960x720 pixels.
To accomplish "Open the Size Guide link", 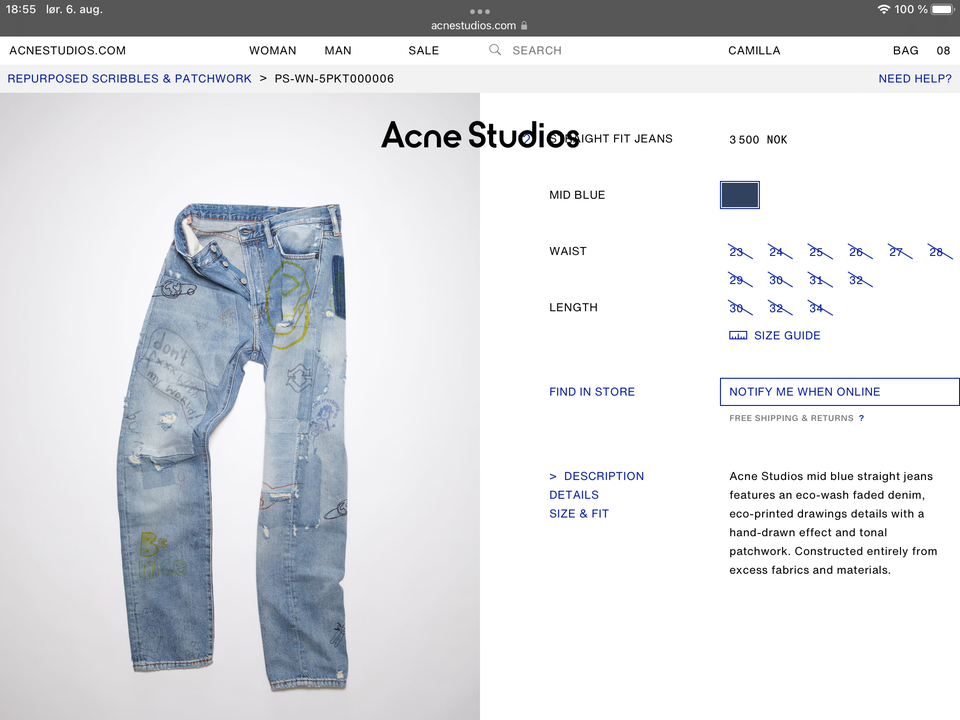I will point(787,336).
